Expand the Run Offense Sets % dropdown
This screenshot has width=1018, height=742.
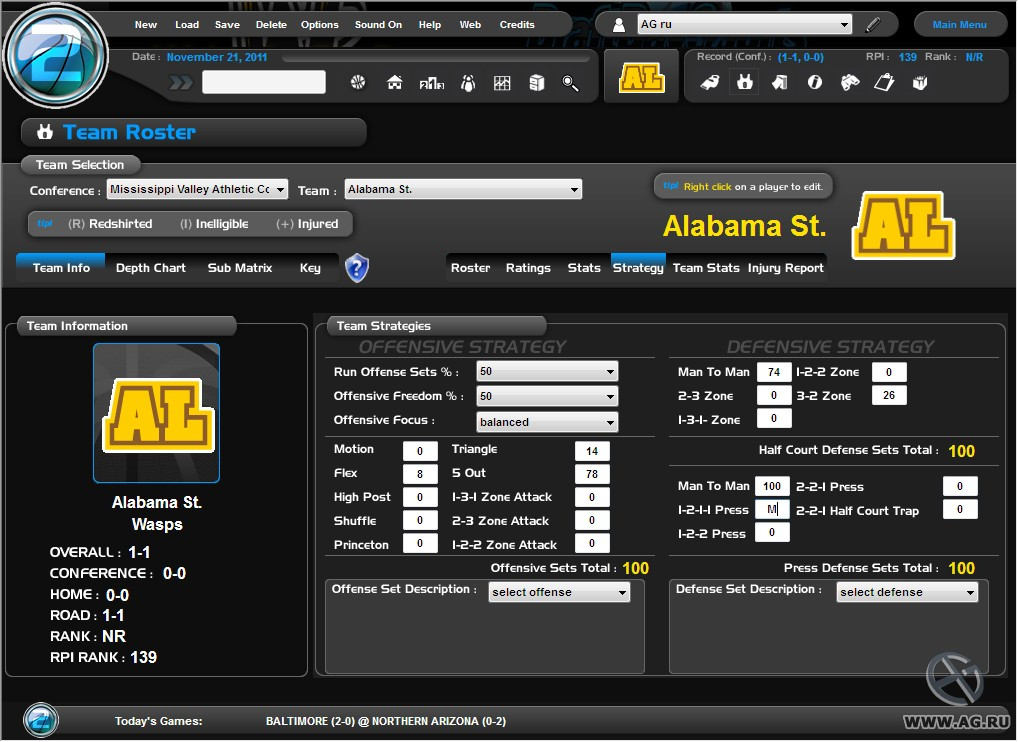pos(547,371)
